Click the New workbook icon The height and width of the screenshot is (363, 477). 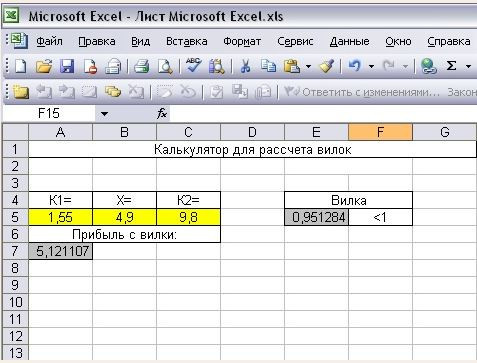click(21, 66)
